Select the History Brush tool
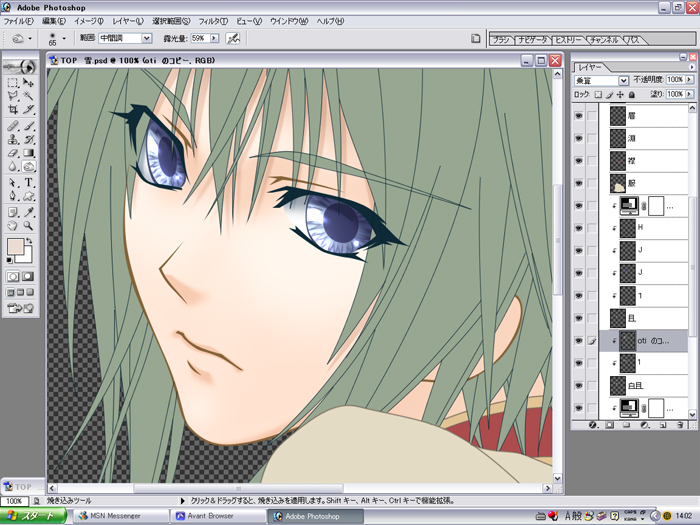Image resolution: width=700 pixels, height=525 pixels. click(x=28, y=140)
